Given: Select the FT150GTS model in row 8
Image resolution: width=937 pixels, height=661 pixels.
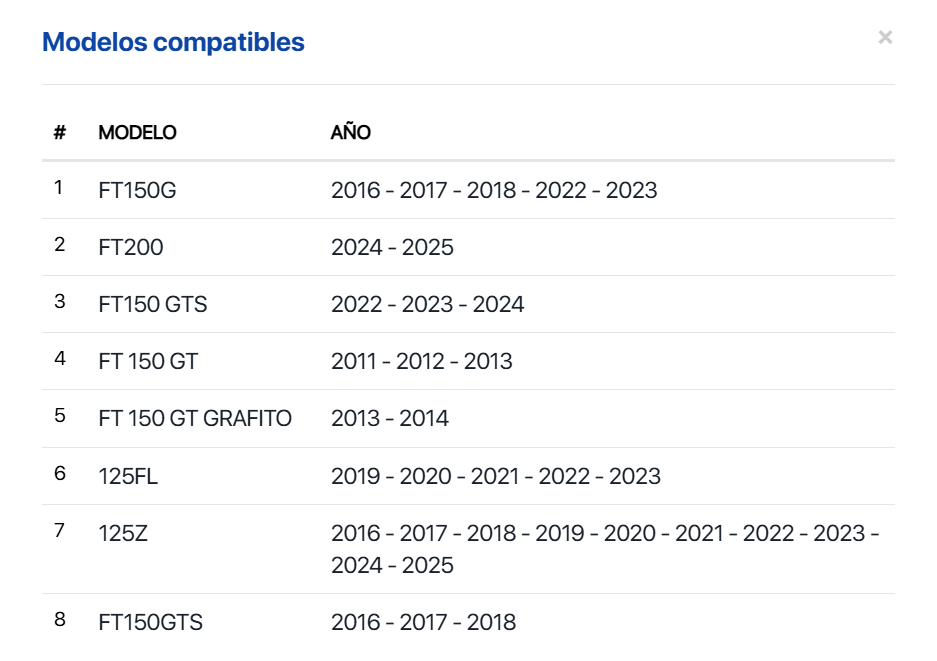Looking at the screenshot, I should pos(150,622).
